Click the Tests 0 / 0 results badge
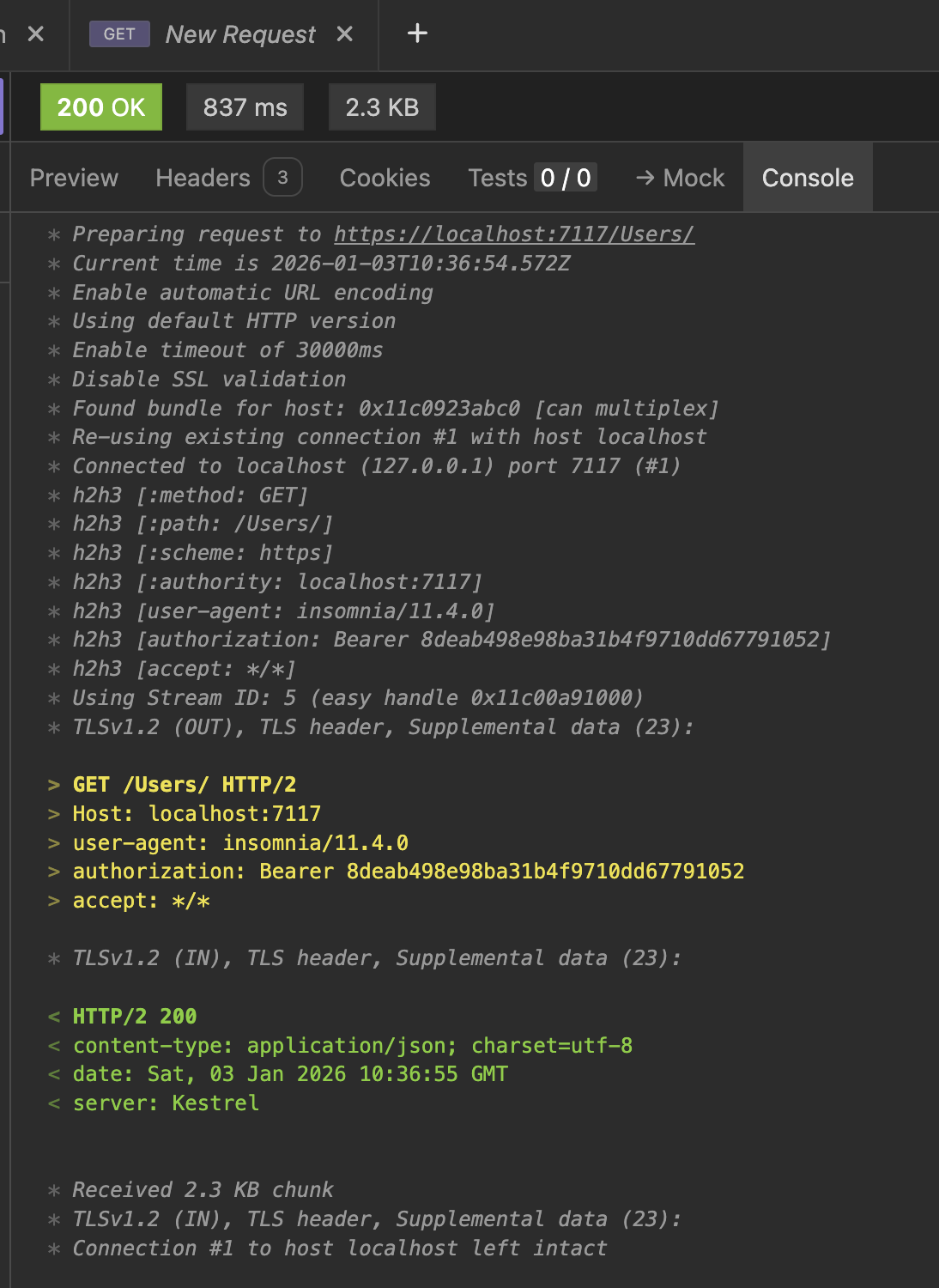This screenshot has width=939, height=1288. pos(566,178)
